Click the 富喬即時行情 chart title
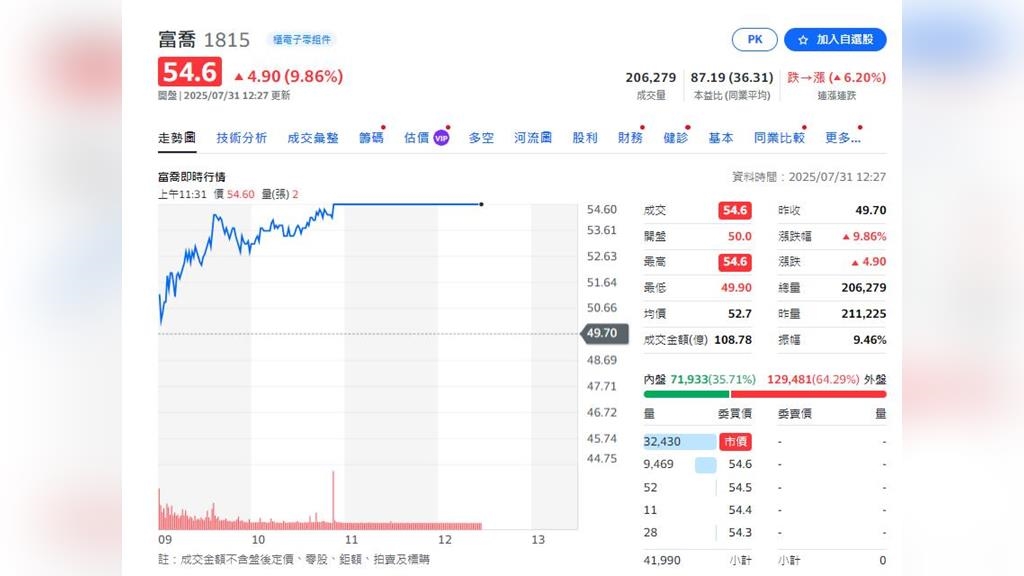 tap(191, 177)
